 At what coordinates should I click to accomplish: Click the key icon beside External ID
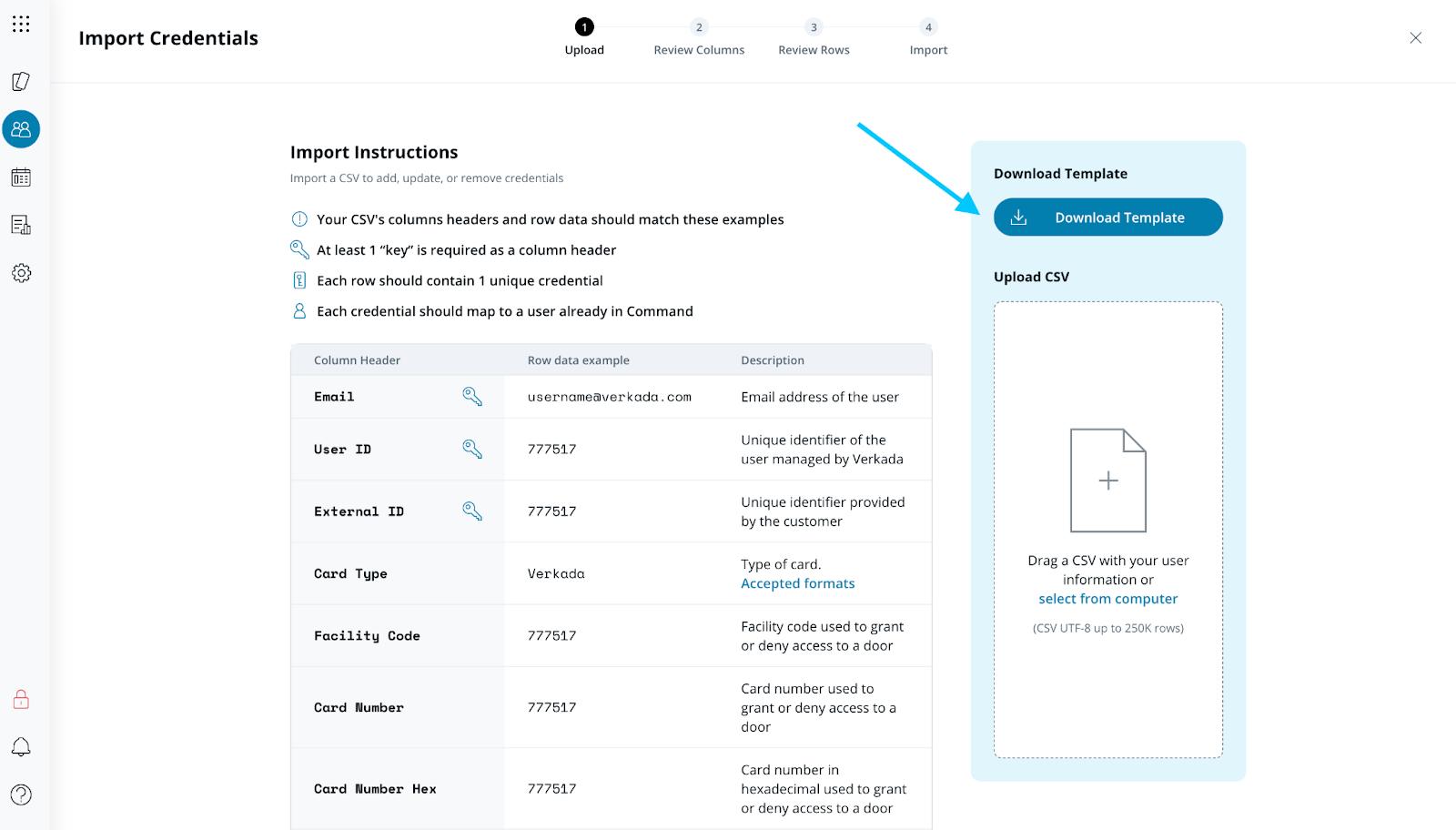pos(472,511)
